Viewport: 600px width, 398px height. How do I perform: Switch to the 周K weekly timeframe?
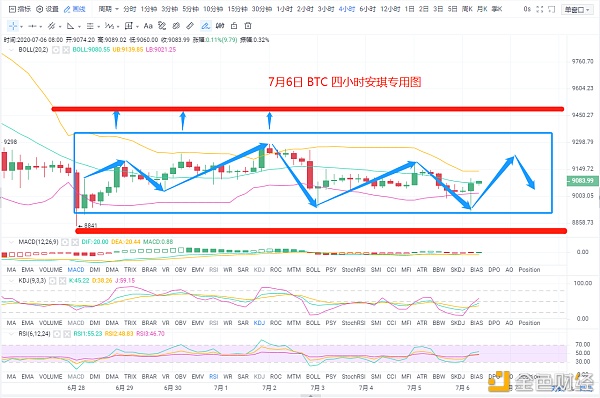point(467,9)
